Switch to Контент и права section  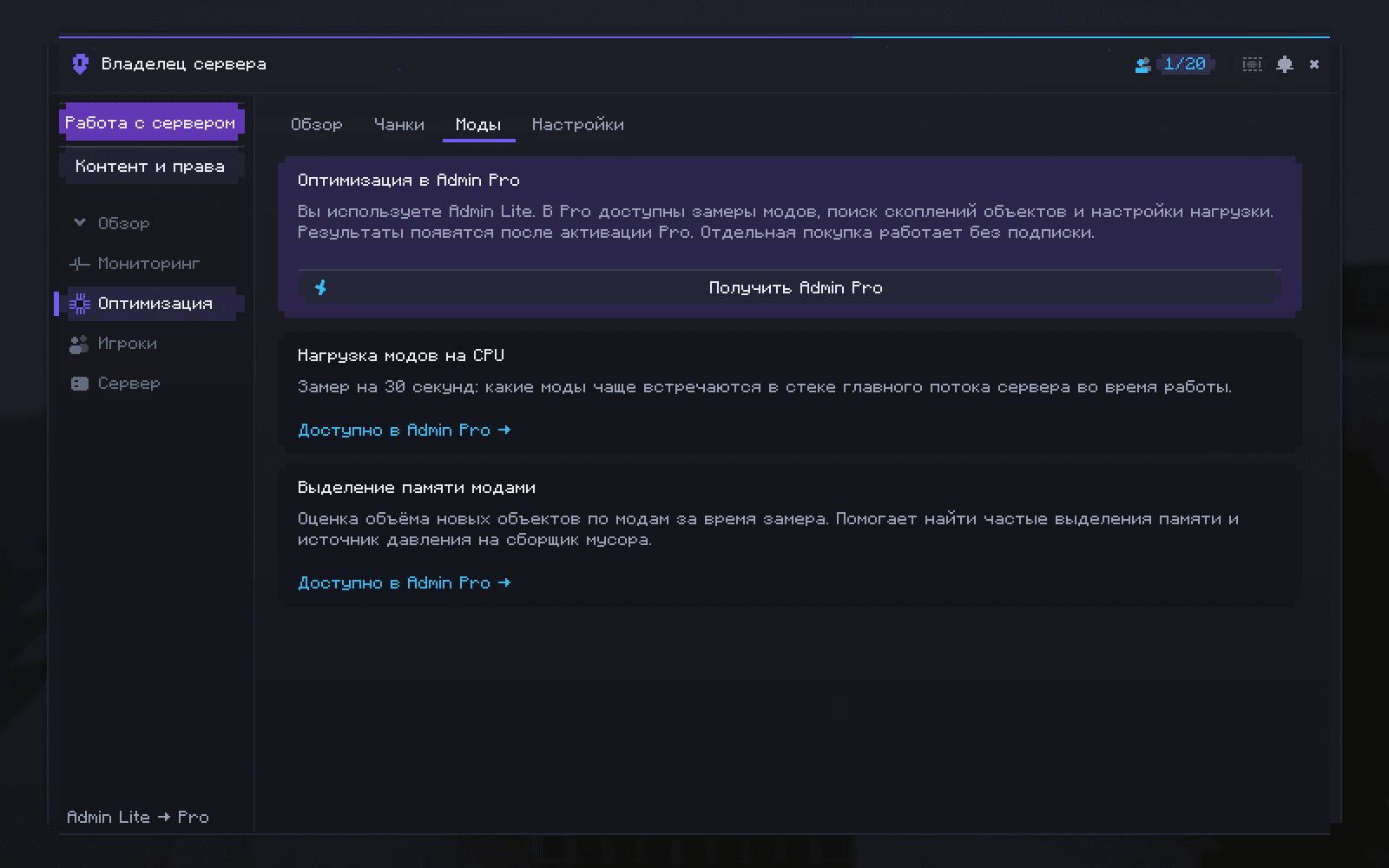(x=151, y=166)
